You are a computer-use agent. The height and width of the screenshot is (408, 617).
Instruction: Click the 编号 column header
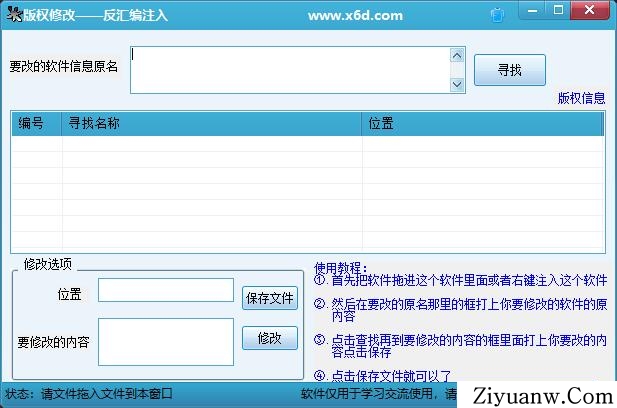coord(37,124)
